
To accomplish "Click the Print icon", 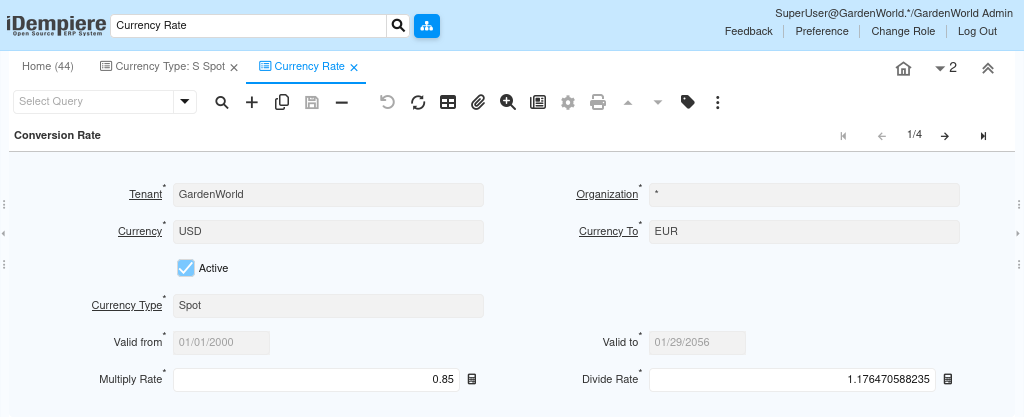I will click(598, 102).
